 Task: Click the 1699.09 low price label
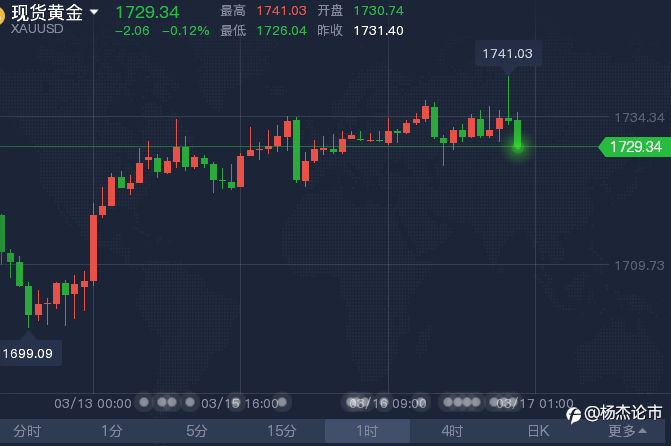27,353
